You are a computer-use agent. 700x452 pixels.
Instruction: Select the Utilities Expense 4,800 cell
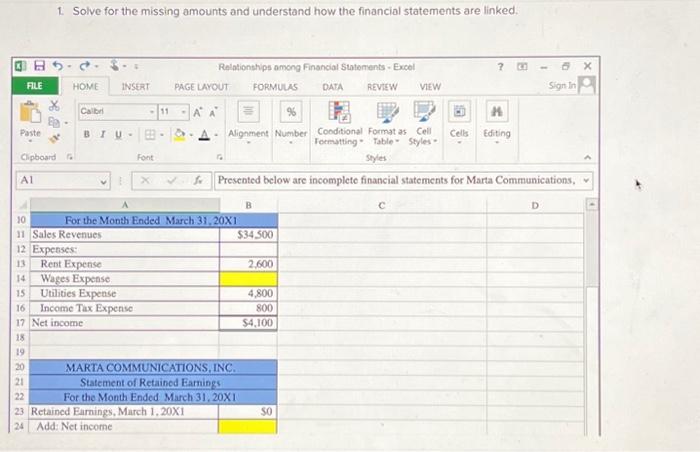248,293
